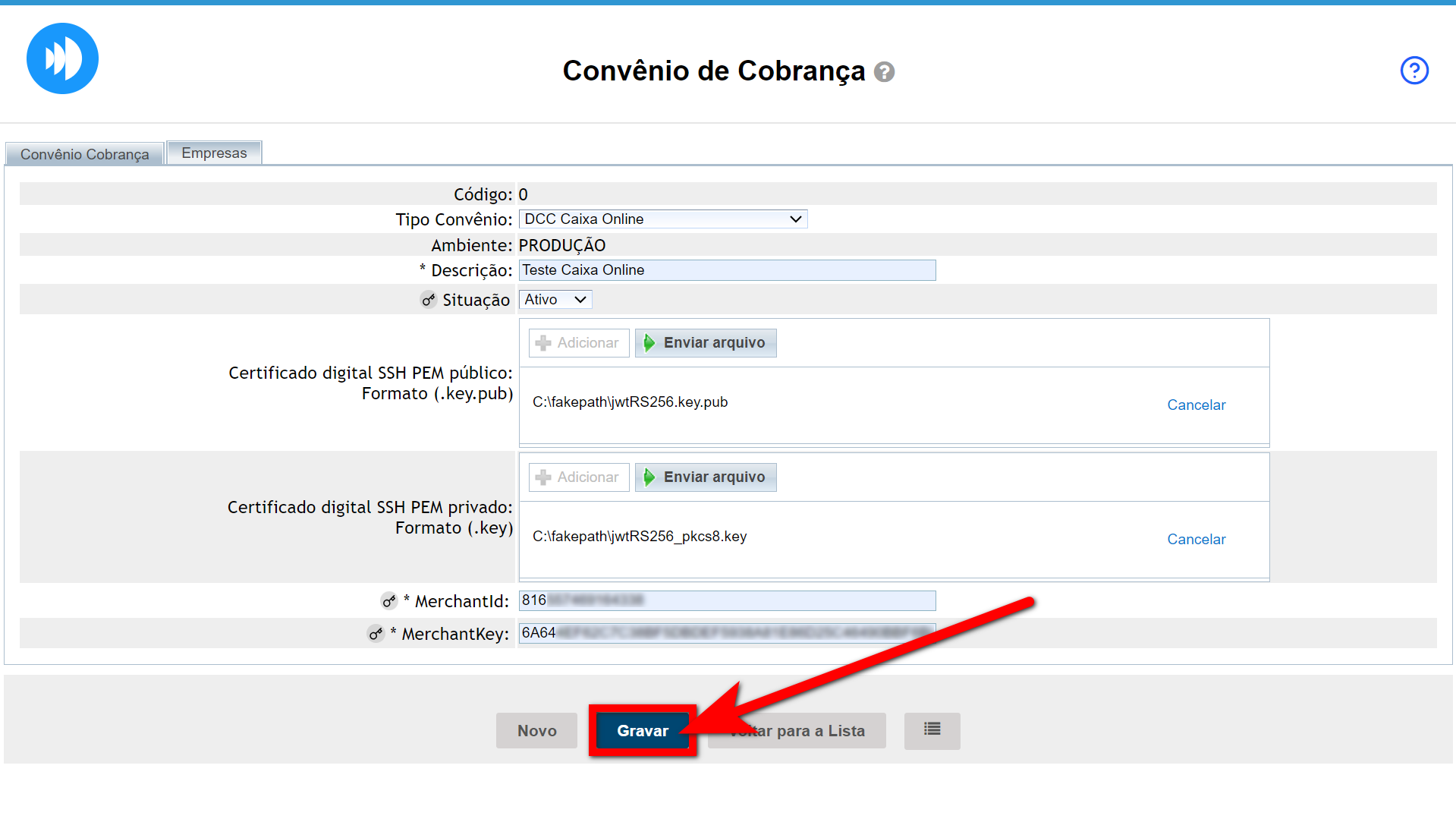Click the key icon next to MerchantKey
The height and width of the screenshot is (819, 1456).
tap(376, 633)
